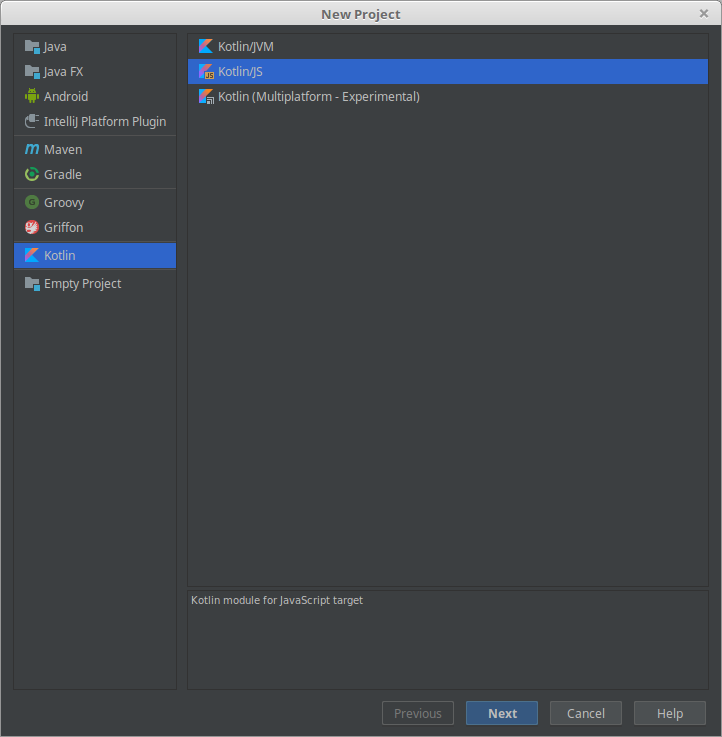
Task: Select the highlighted Kotlin/JS entry
Action: click(x=447, y=71)
